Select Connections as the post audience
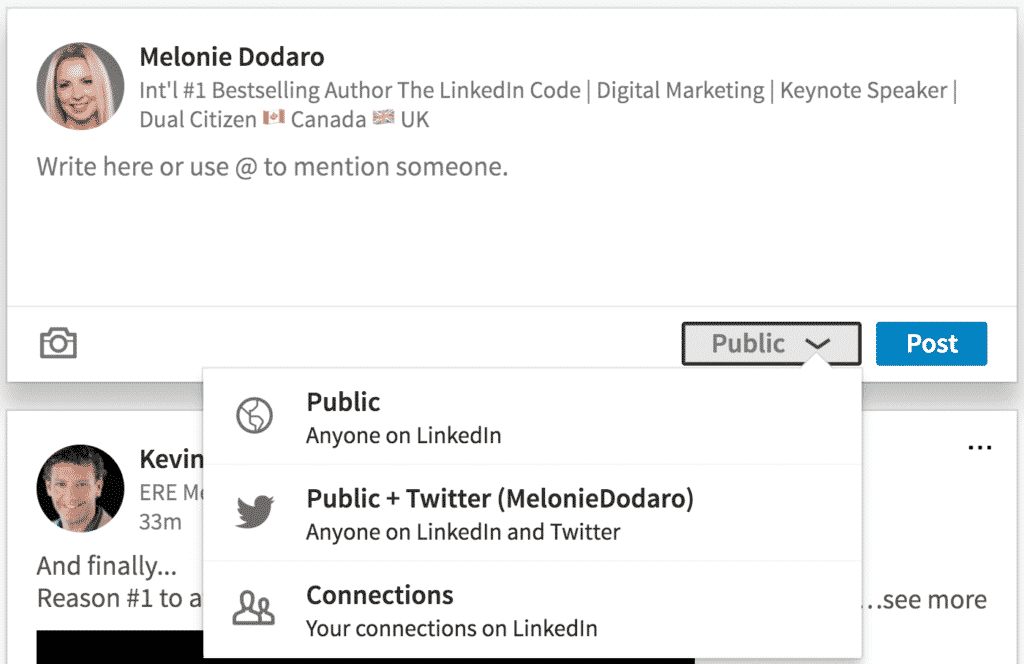This screenshot has width=1024, height=664. click(380, 595)
